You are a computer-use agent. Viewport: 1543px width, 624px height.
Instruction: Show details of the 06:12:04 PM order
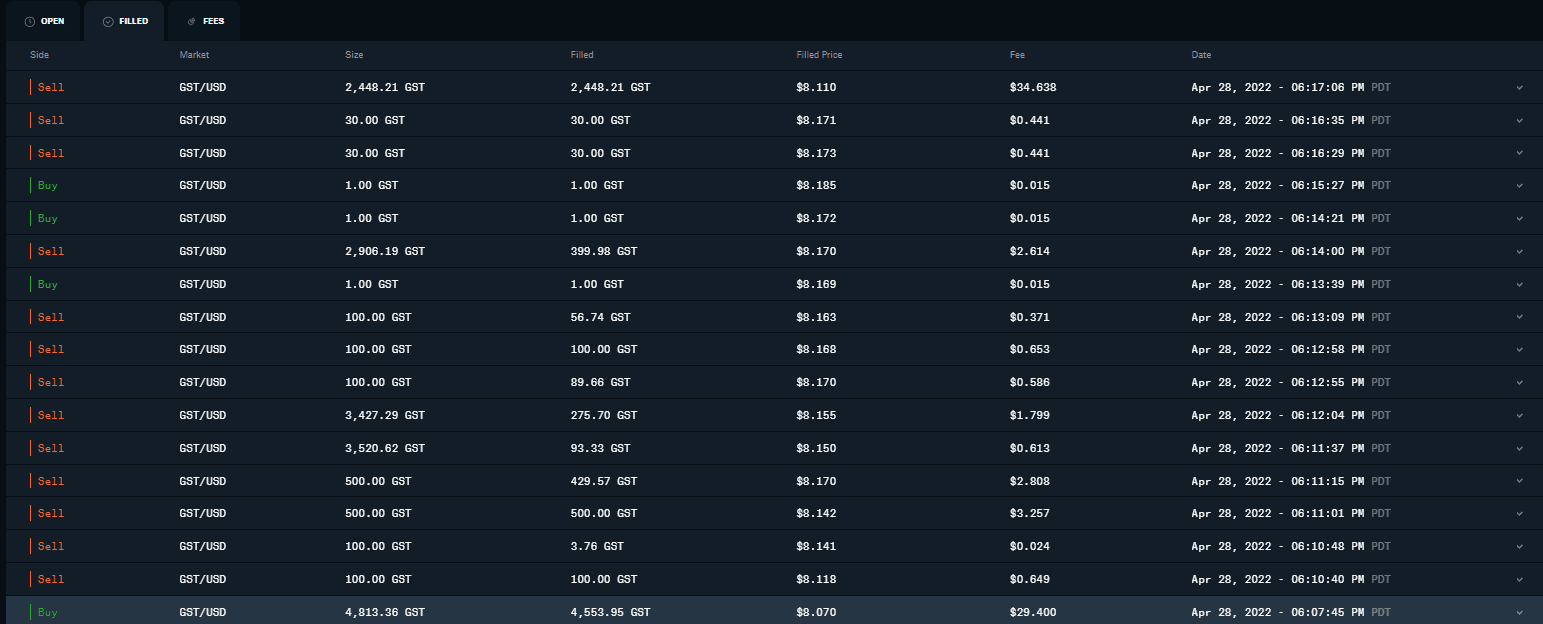pos(1519,415)
